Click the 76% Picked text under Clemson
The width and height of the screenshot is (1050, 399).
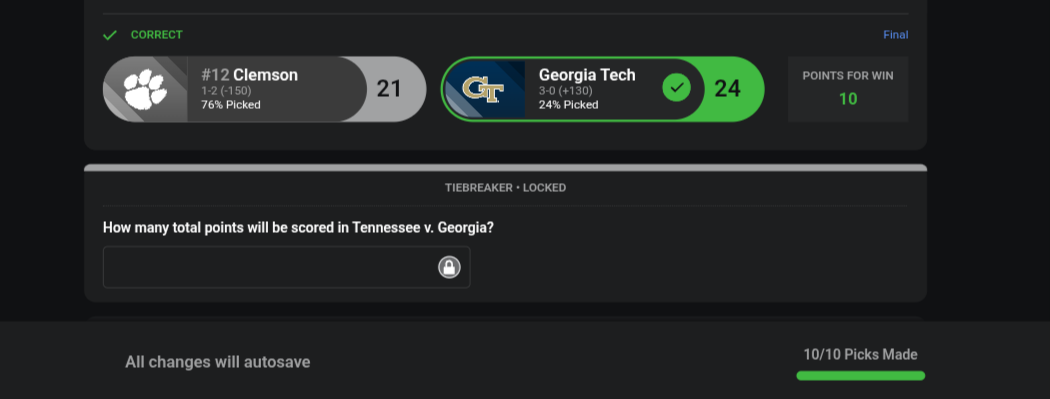coord(230,105)
